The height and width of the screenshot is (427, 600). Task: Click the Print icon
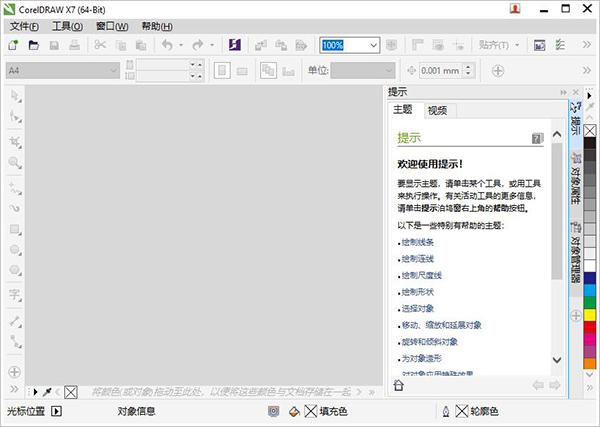click(74, 45)
